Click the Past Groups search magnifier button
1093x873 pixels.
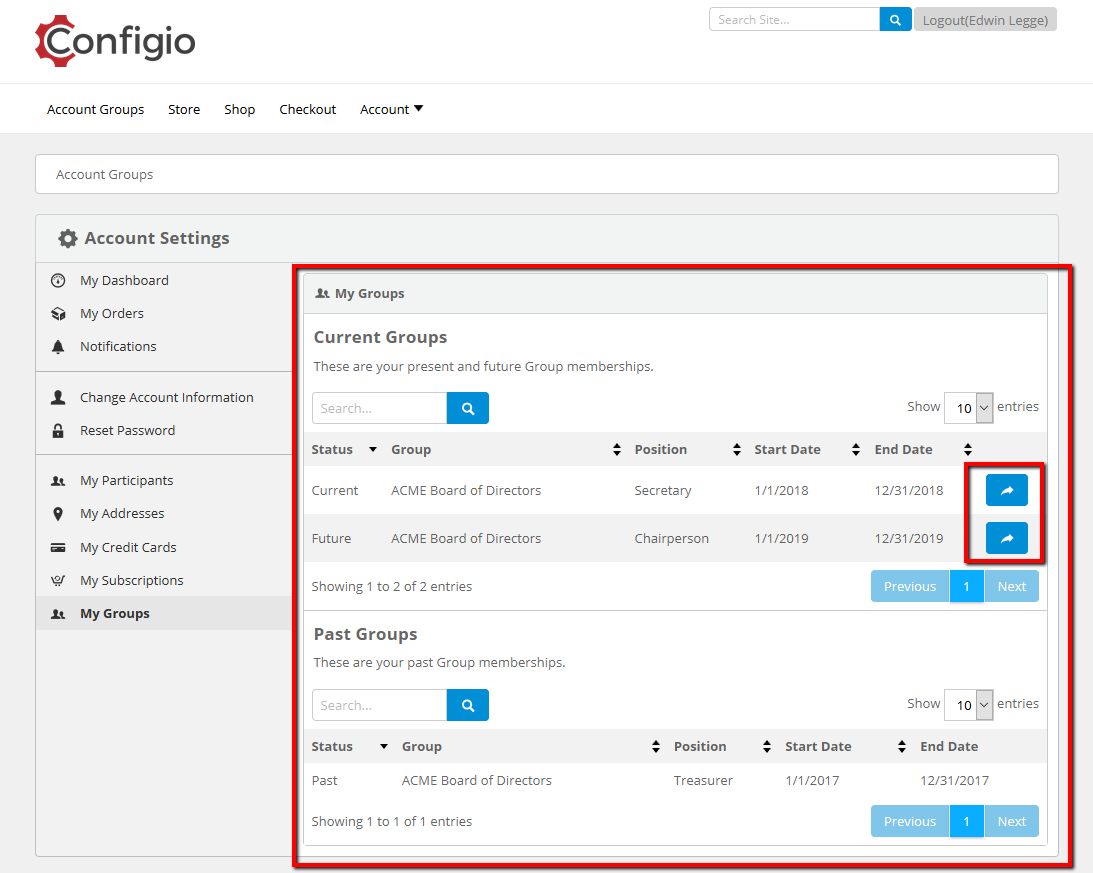pyautogui.click(x=467, y=705)
